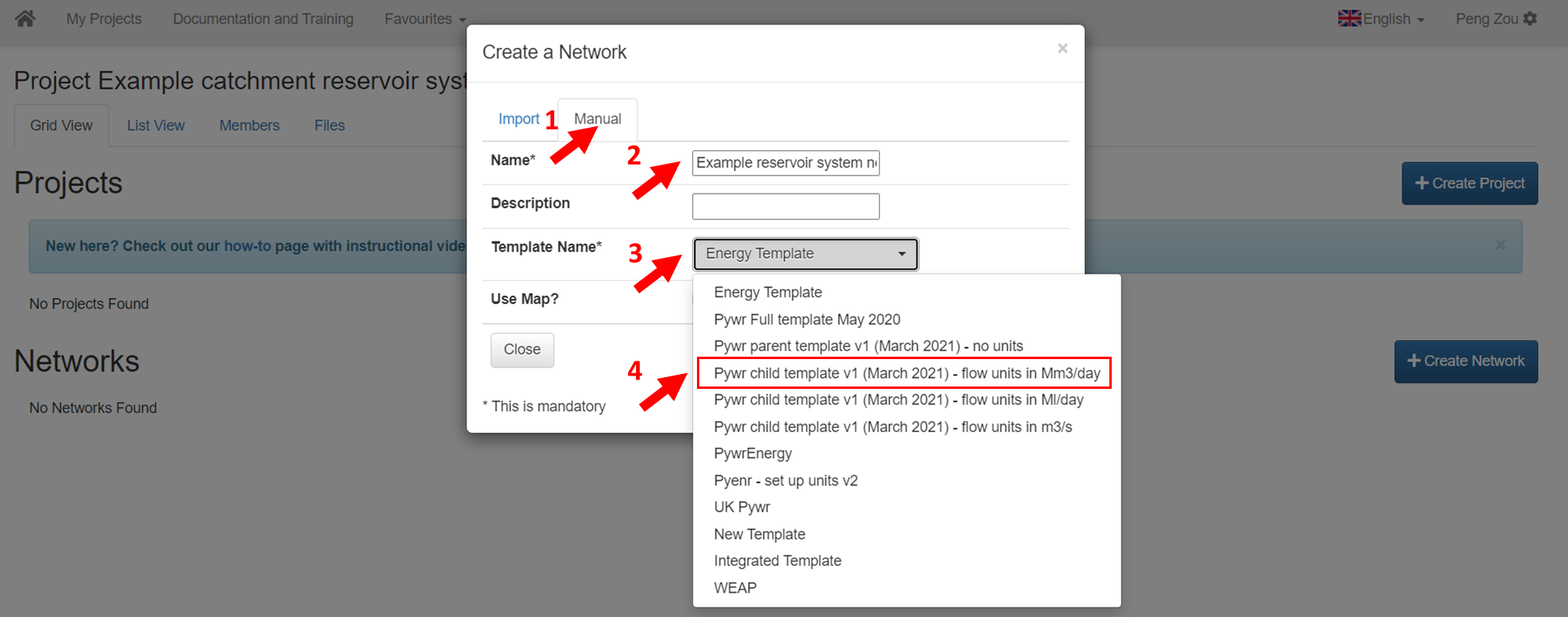The image size is (1568, 617).
Task: Select the Manual tab
Action: pos(597,119)
